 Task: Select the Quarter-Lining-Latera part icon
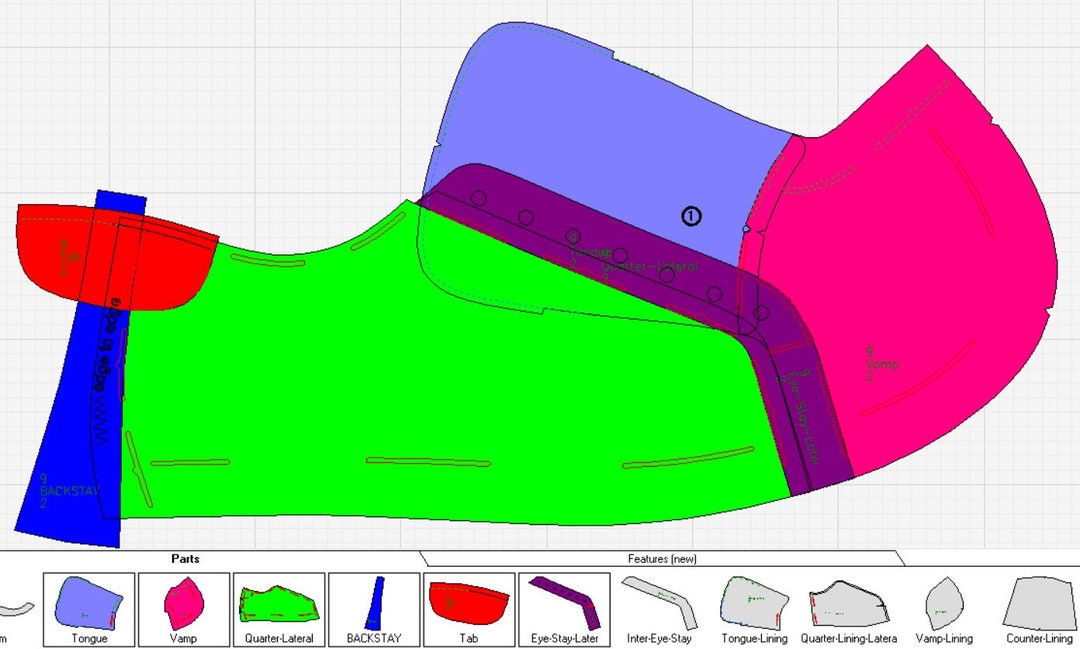pyautogui.click(x=847, y=604)
